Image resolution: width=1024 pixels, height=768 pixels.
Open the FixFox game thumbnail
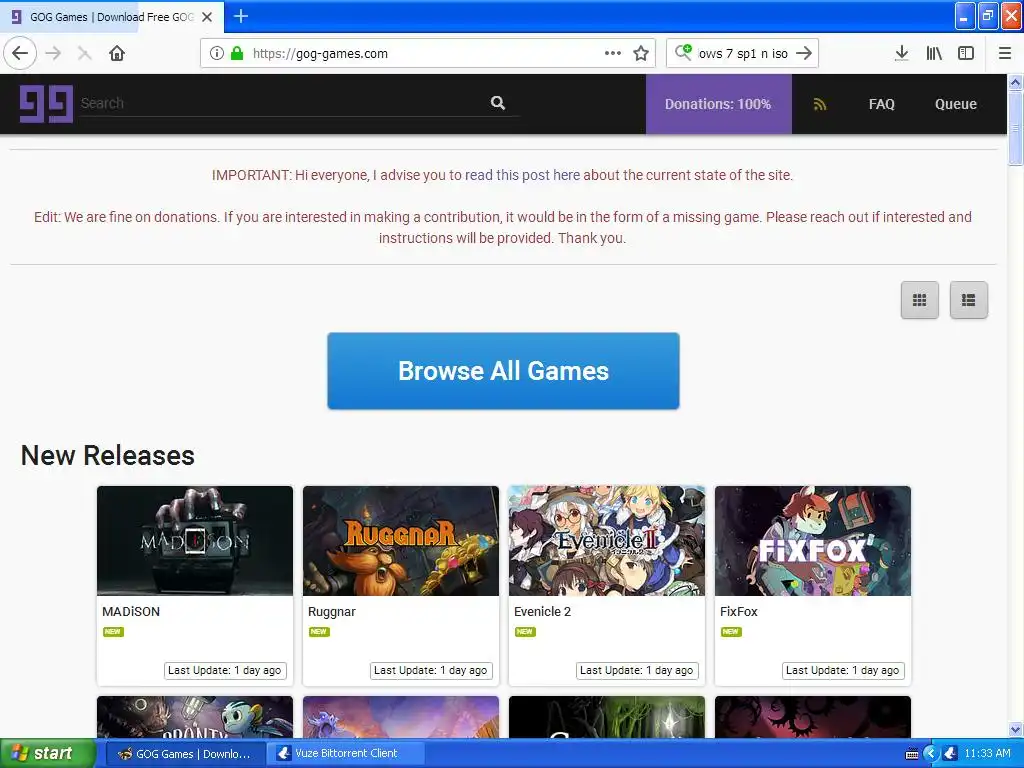pyautogui.click(x=812, y=540)
